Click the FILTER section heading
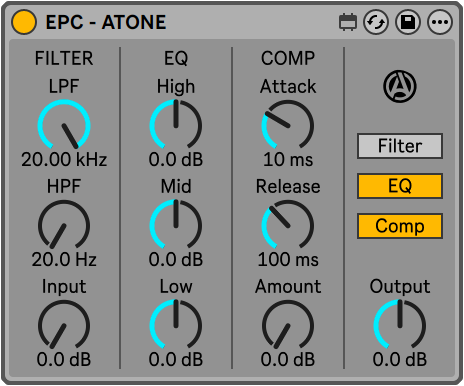This screenshot has width=464, height=386. 64,58
